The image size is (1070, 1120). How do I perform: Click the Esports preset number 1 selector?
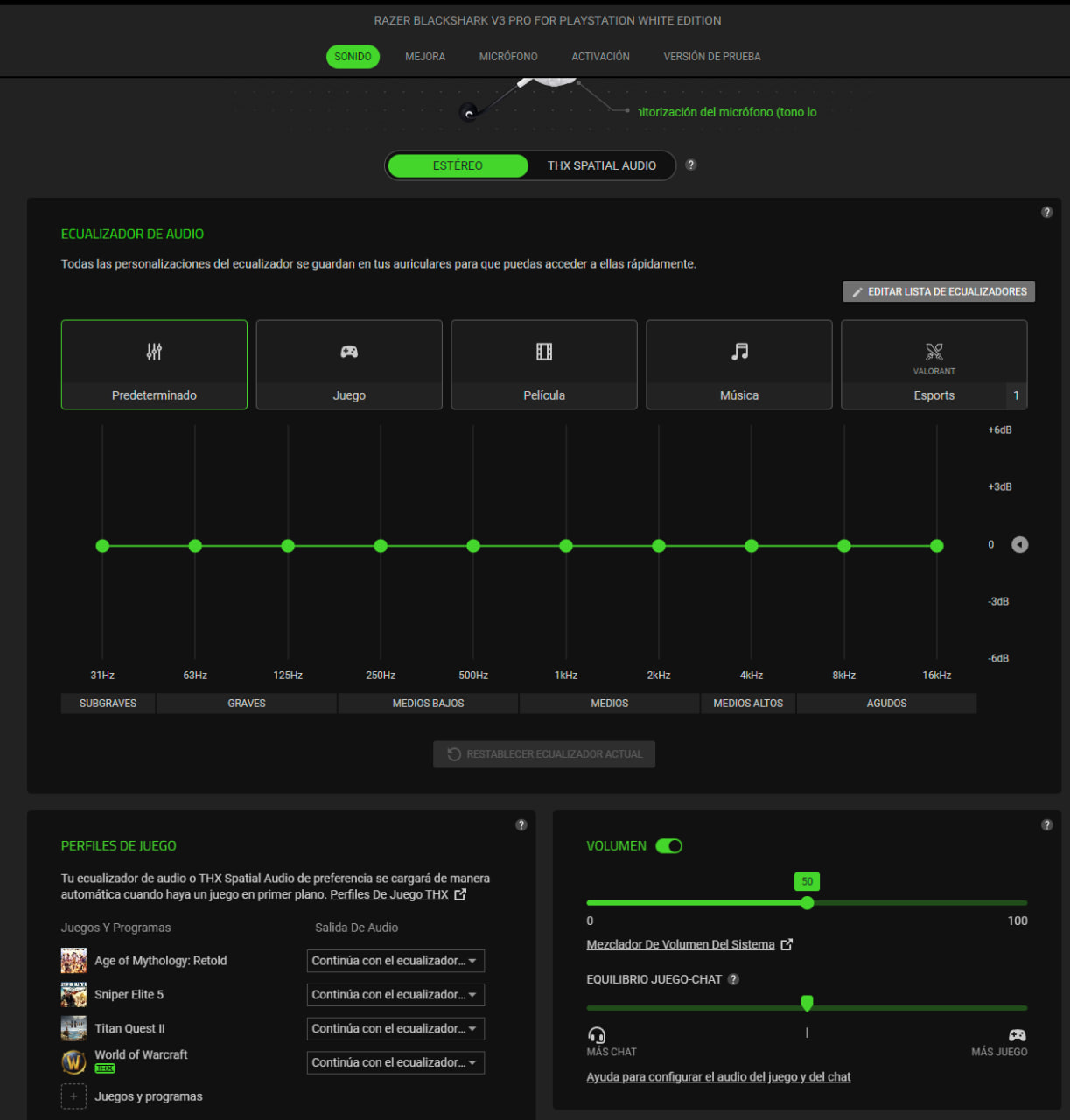pyautogui.click(x=1016, y=395)
